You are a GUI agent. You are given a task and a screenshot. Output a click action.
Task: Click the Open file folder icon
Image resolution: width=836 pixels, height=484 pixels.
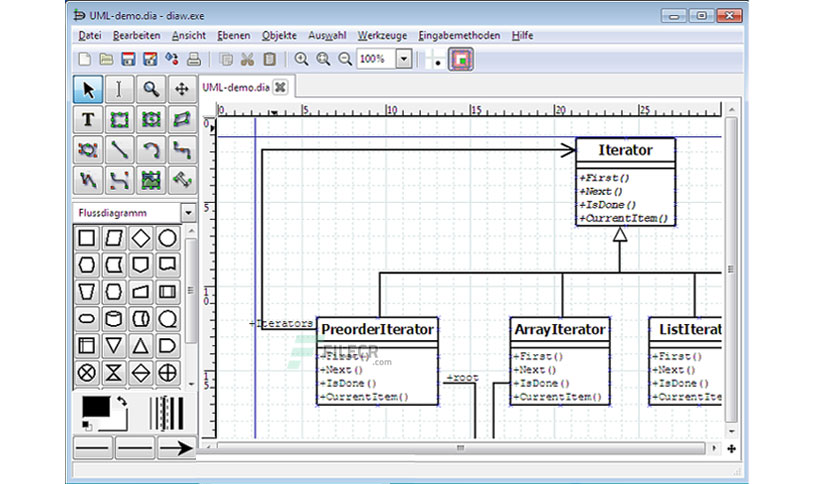106,59
